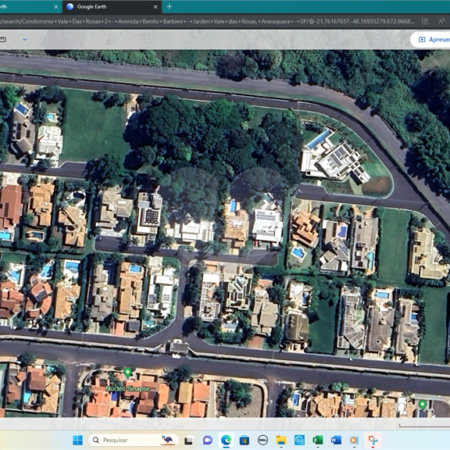Switch to Excel in the taskbar
Screen dimensions: 450x450
[x=318, y=440]
